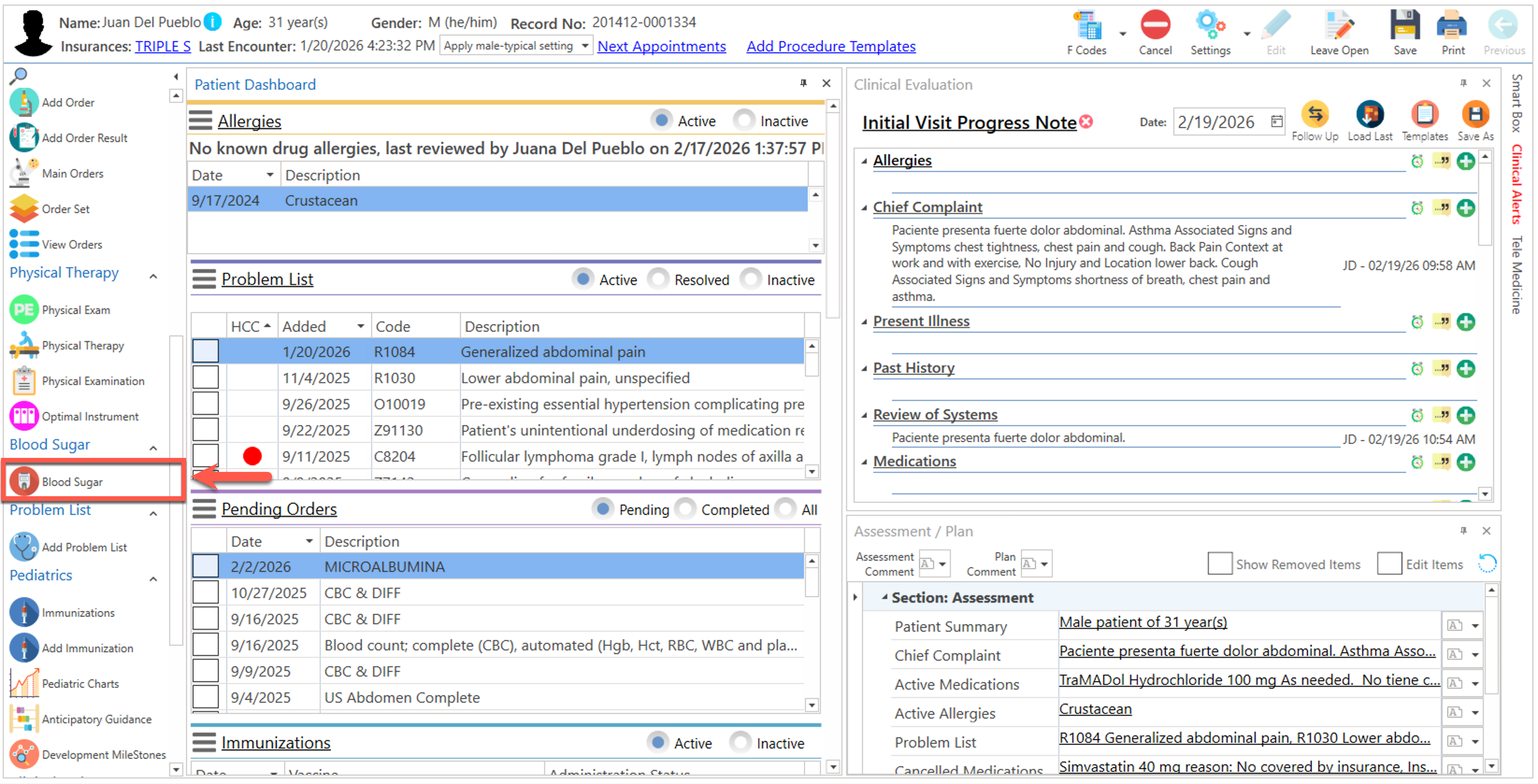Click the Blood Sugar sidebar icon
The height and width of the screenshot is (784, 1538).
click(24, 481)
